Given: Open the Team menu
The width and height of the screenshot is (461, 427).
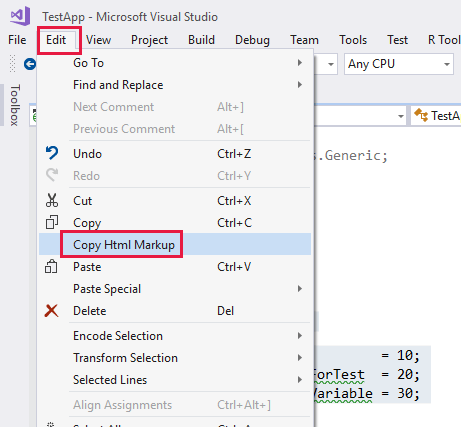Looking at the screenshot, I should coord(304,40).
